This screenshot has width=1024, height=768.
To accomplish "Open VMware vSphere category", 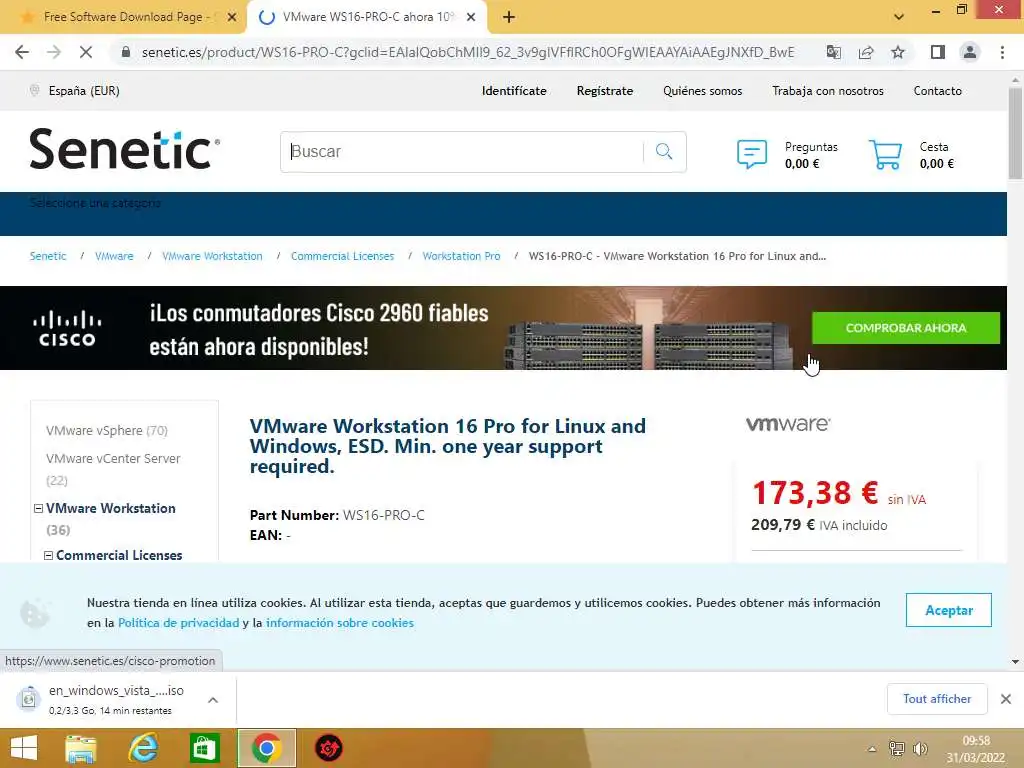I will 107,430.
